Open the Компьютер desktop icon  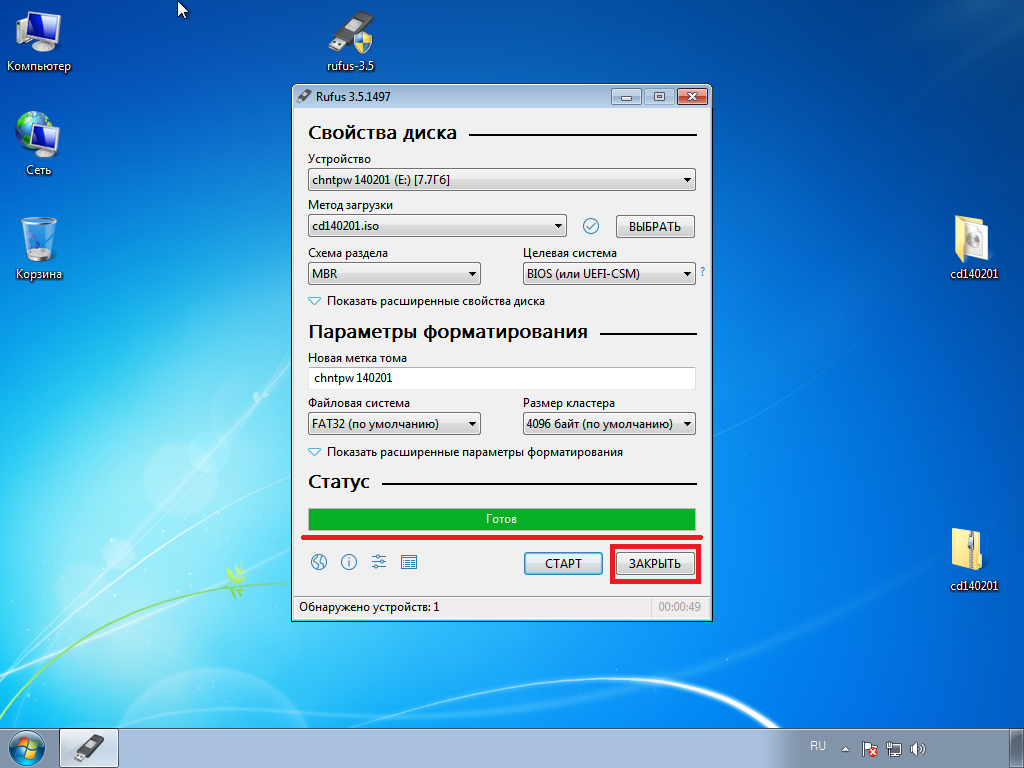coord(39,41)
